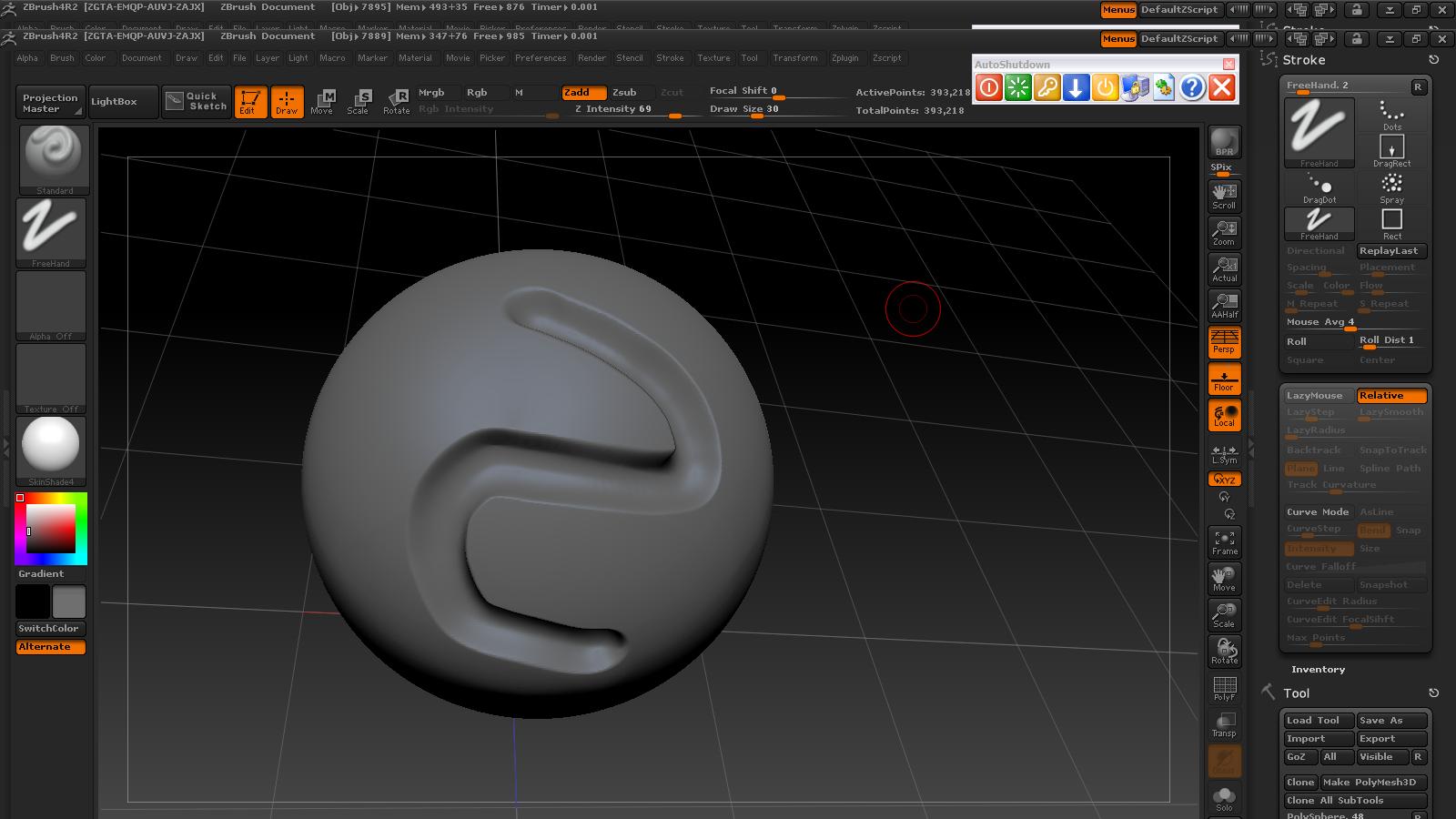Expand the Inventory section
Viewport: 1456px width, 819px height.
coord(1318,670)
